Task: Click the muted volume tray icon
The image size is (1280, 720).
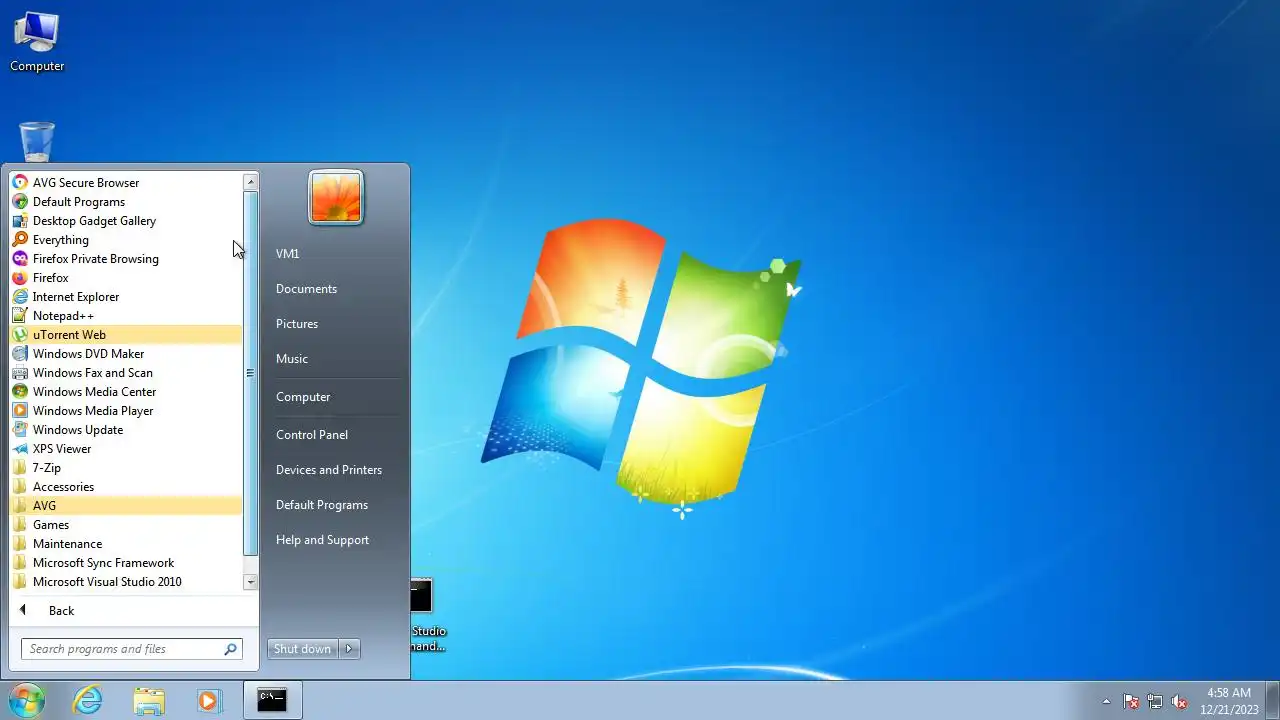Action: (x=1180, y=701)
